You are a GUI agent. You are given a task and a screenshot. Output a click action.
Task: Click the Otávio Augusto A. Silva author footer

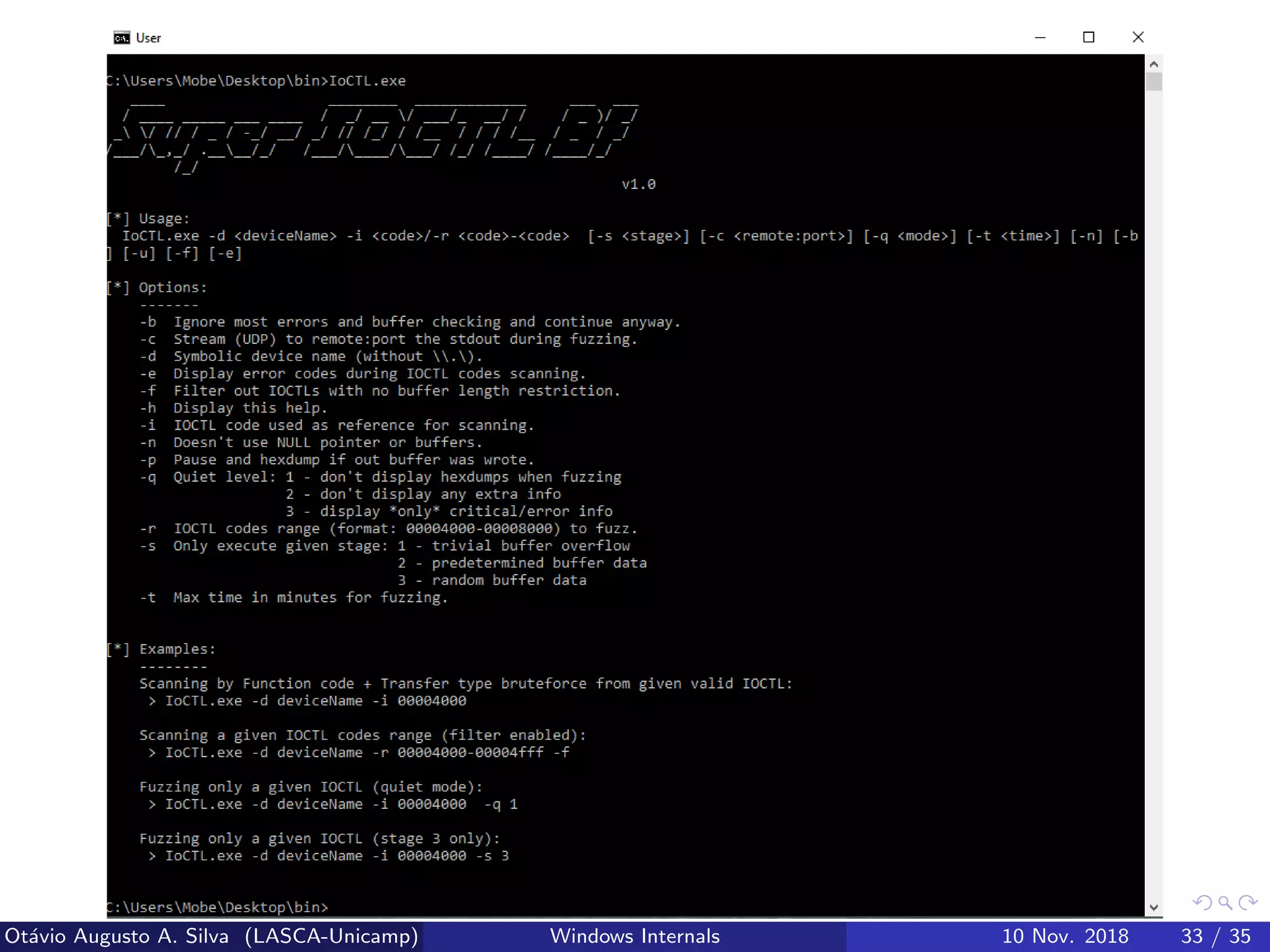[x=211, y=936]
